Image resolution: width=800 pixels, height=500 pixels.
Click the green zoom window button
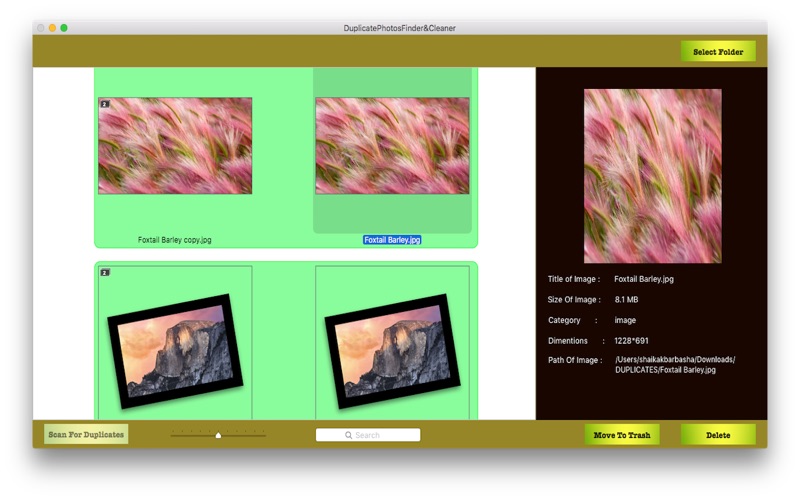64,28
